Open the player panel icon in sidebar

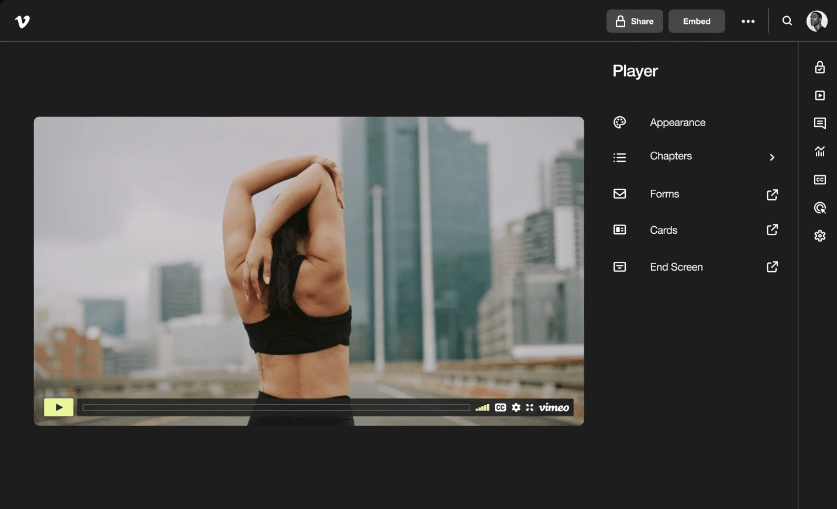coord(820,96)
